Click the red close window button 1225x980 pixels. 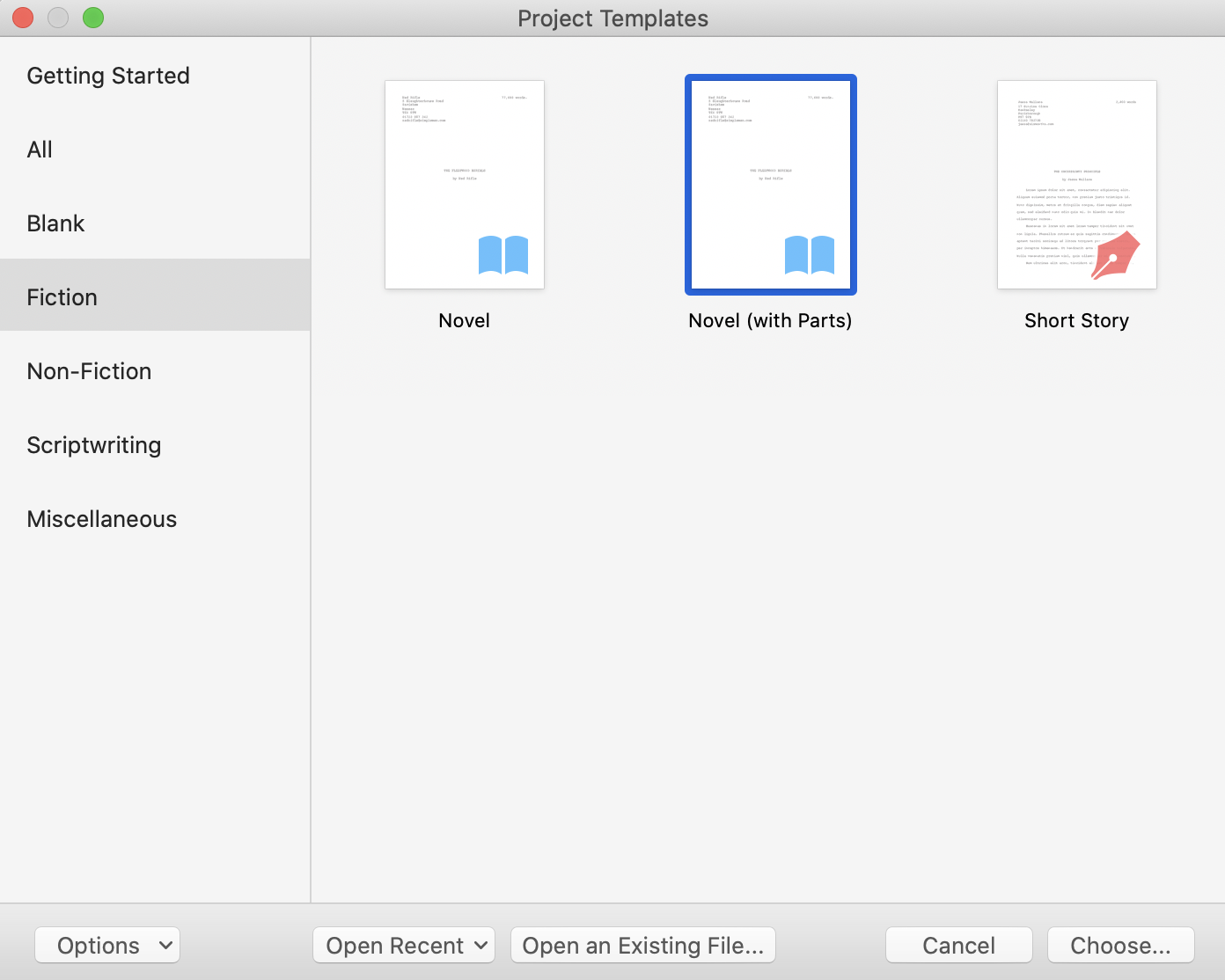[23, 18]
